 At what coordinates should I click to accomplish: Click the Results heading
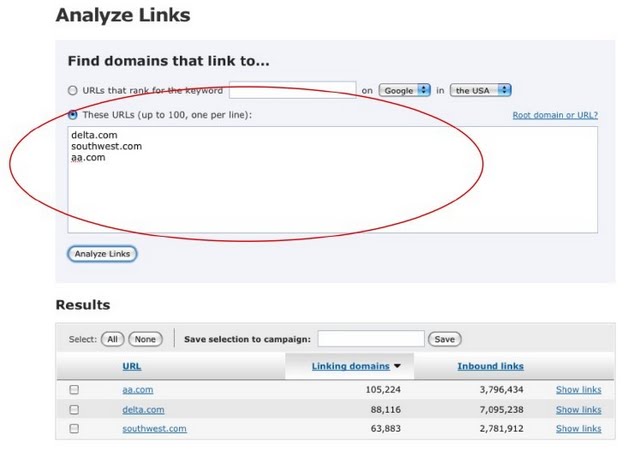[83, 305]
